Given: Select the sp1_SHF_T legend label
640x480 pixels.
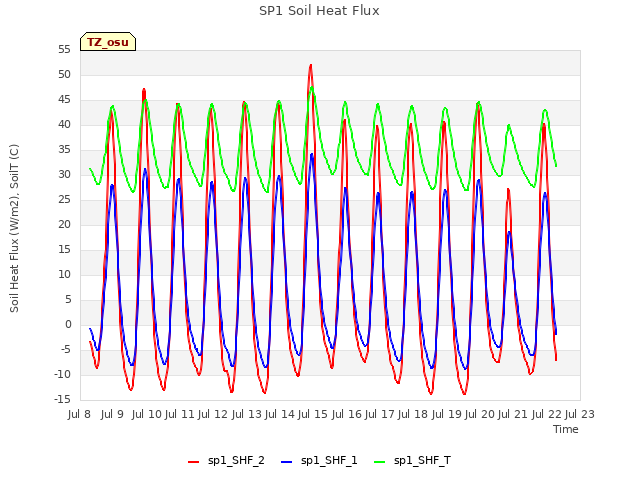Looking at the screenshot, I should (422, 460).
